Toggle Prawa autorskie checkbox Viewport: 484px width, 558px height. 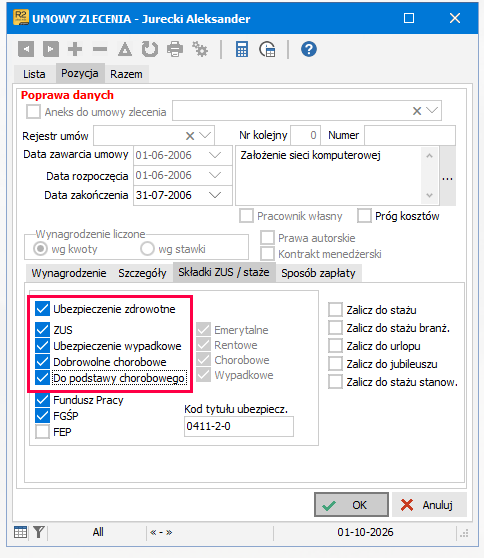coord(267,237)
